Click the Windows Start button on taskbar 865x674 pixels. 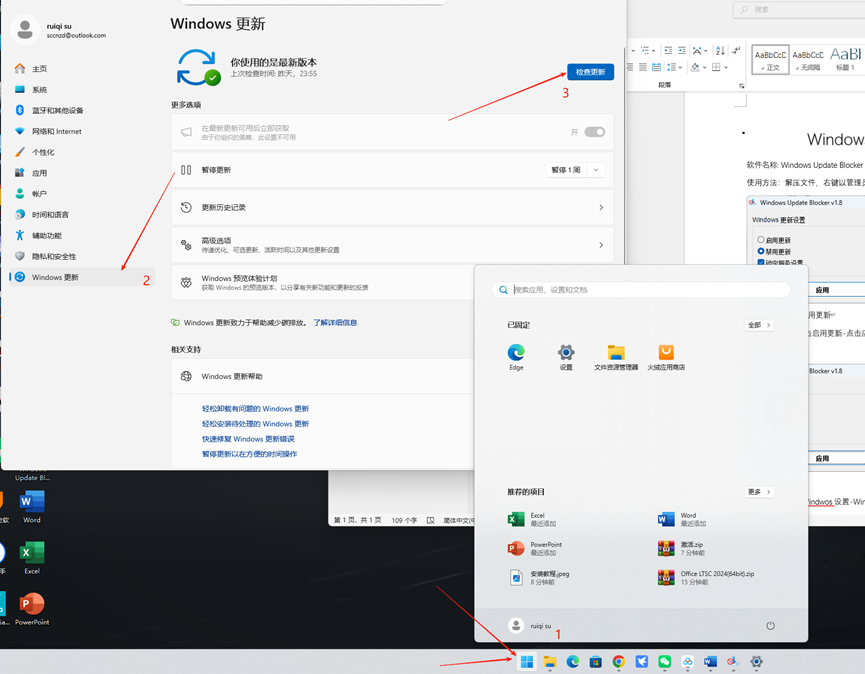pyautogui.click(x=527, y=662)
